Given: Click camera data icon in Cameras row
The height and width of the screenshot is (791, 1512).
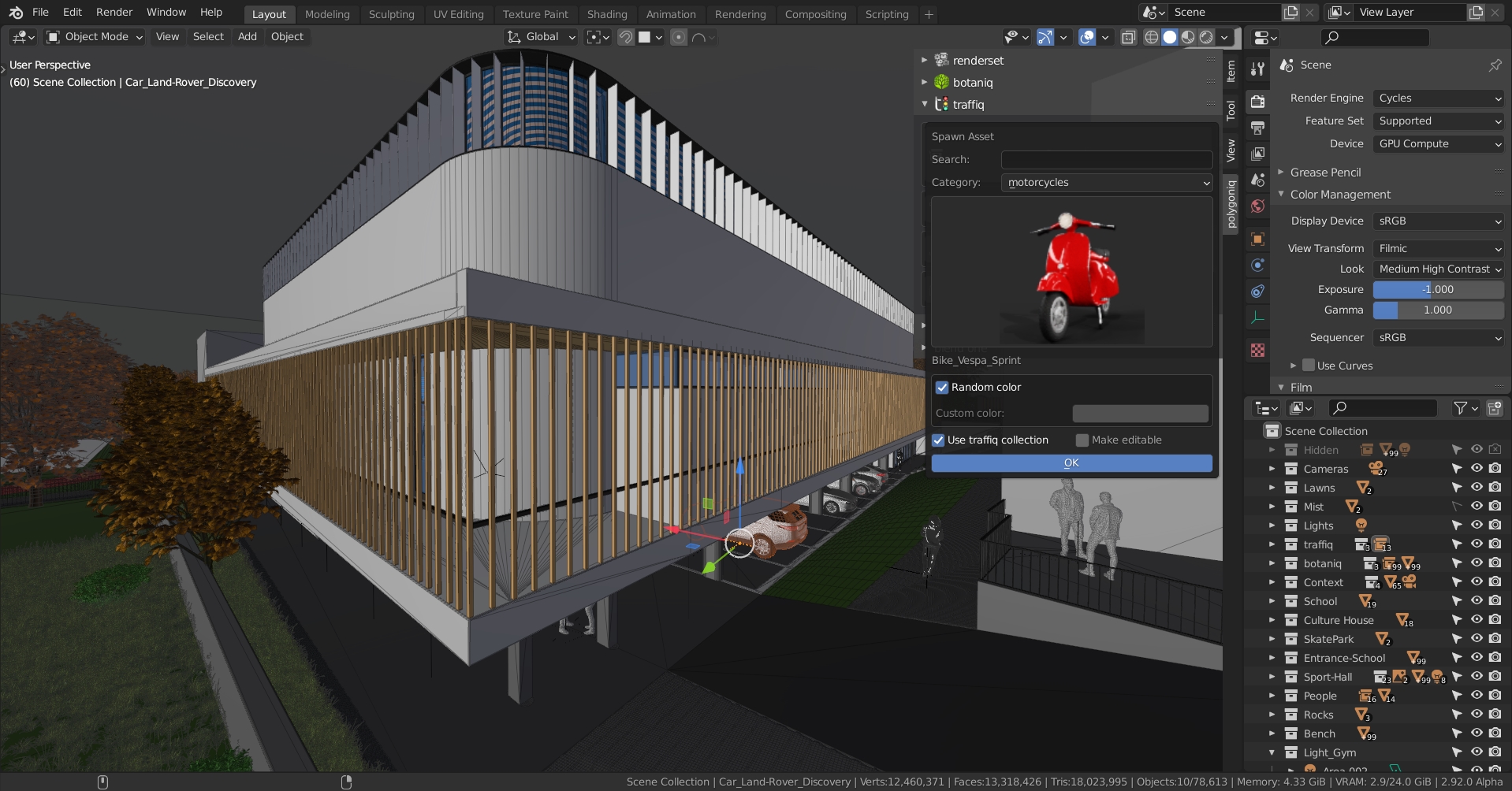Looking at the screenshot, I should click(1377, 468).
